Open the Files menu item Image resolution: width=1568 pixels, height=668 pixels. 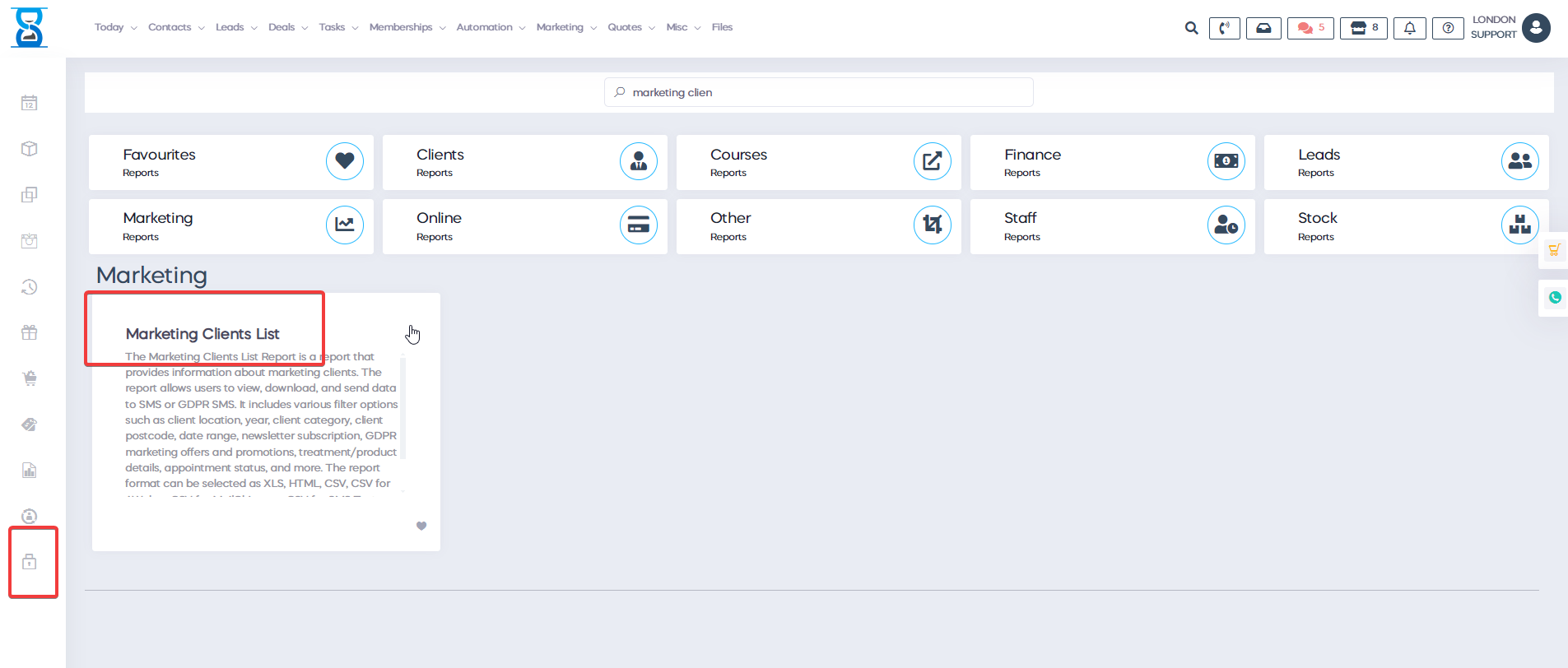tap(722, 27)
